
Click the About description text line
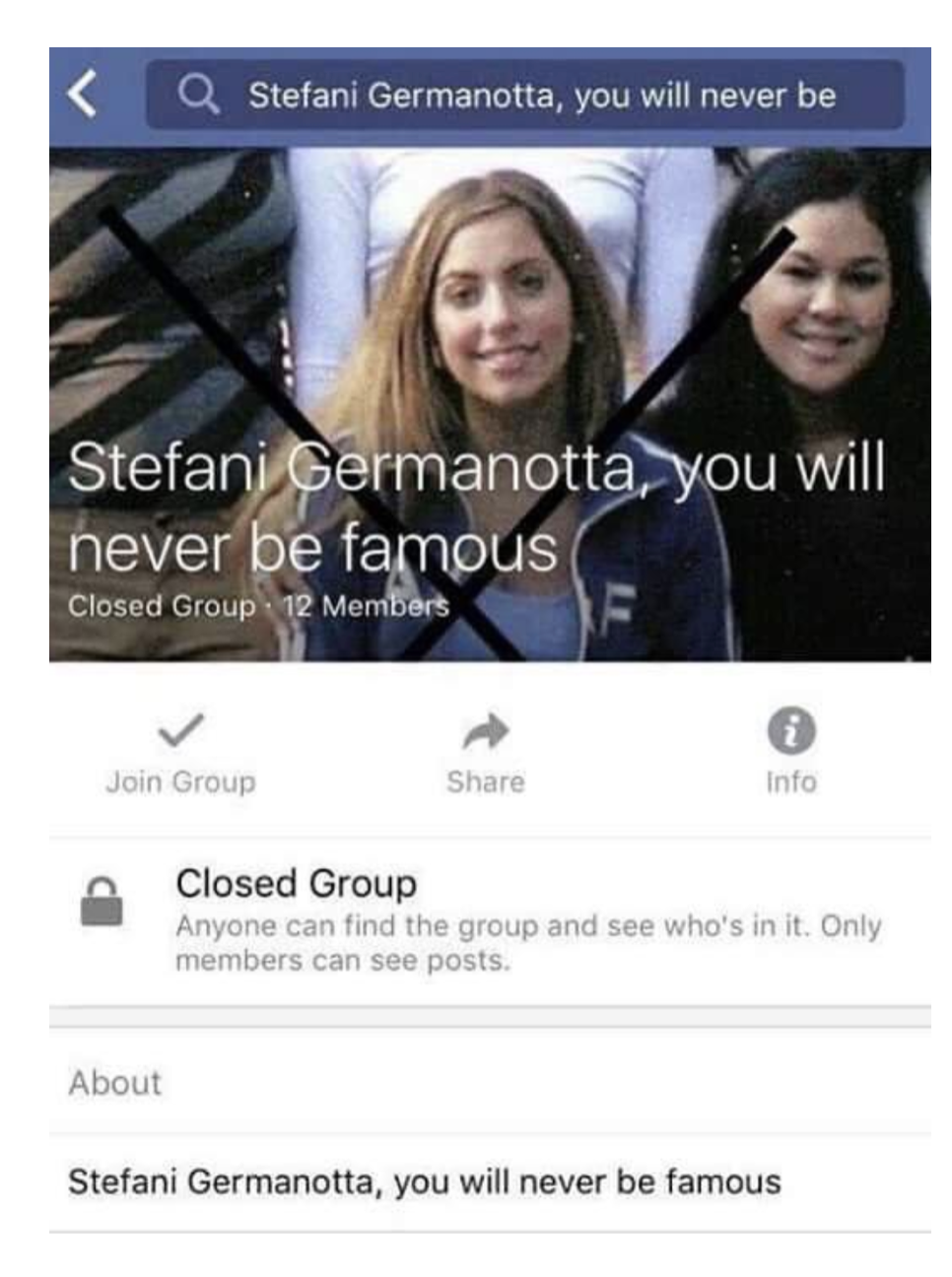[x=424, y=1181]
